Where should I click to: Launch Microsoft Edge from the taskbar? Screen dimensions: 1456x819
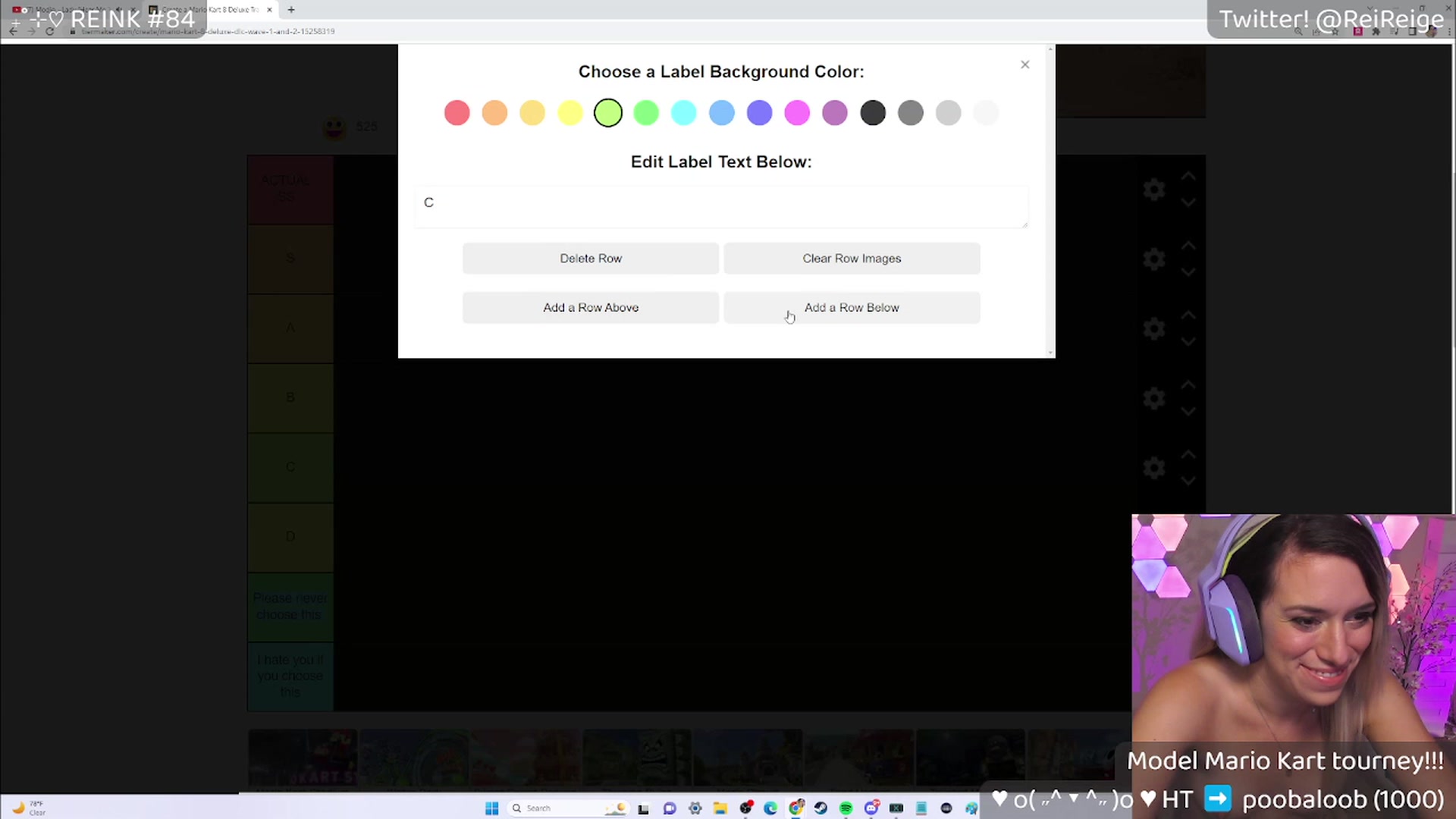click(770, 808)
